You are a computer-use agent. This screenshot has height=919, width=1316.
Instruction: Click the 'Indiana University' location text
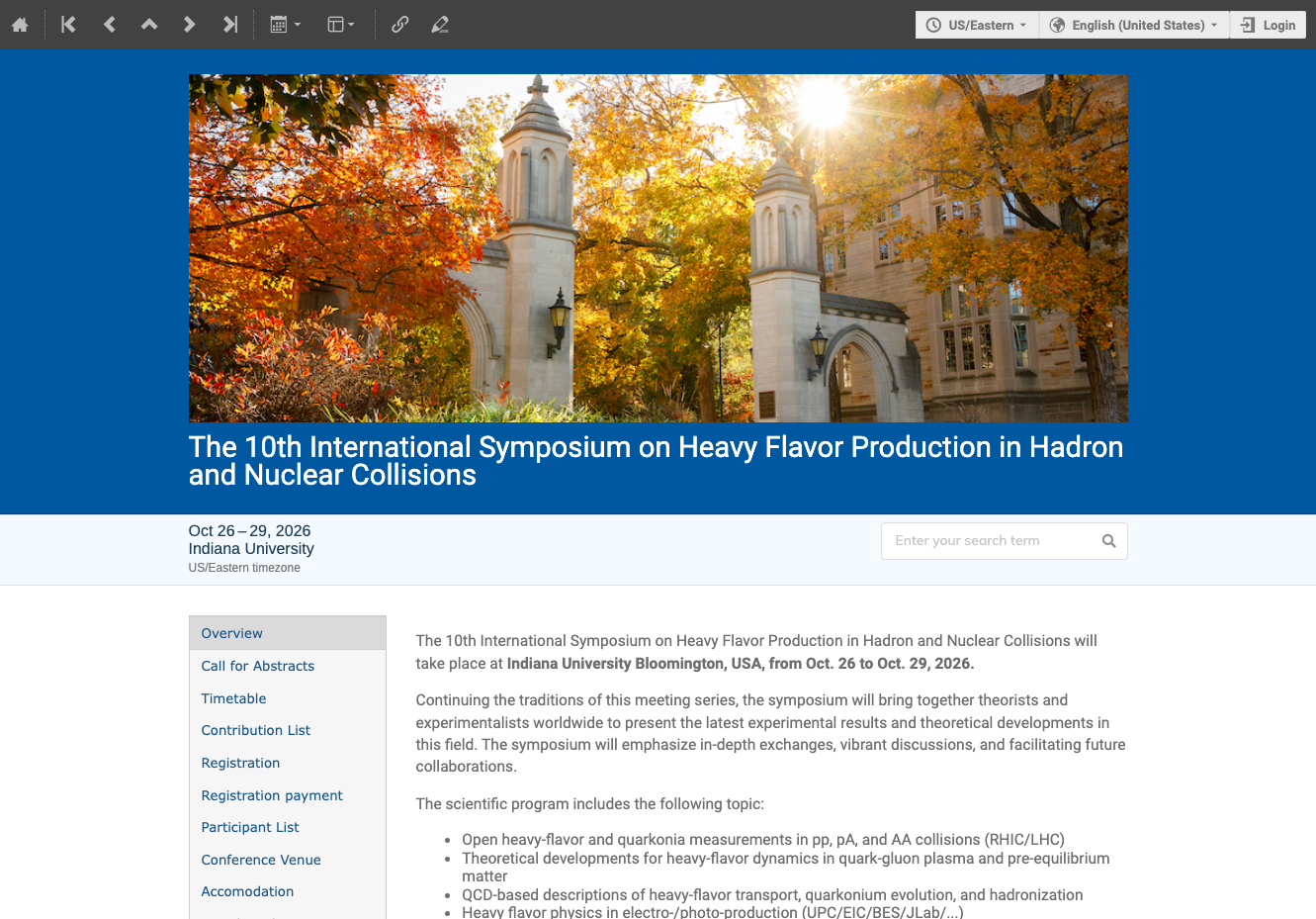coord(251,549)
